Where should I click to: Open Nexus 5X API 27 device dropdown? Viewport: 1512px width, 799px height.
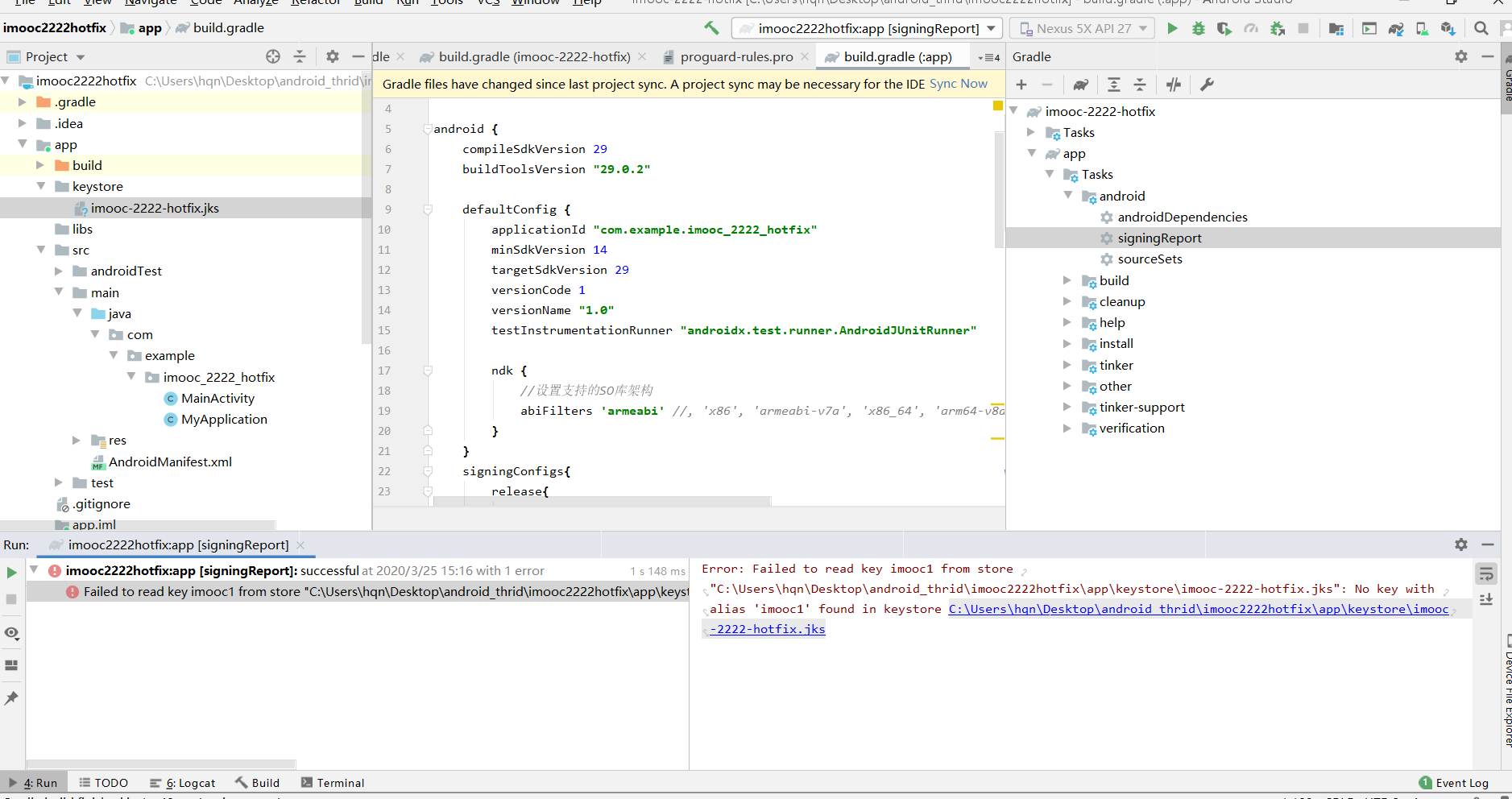pyautogui.click(x=1082, y=28)
